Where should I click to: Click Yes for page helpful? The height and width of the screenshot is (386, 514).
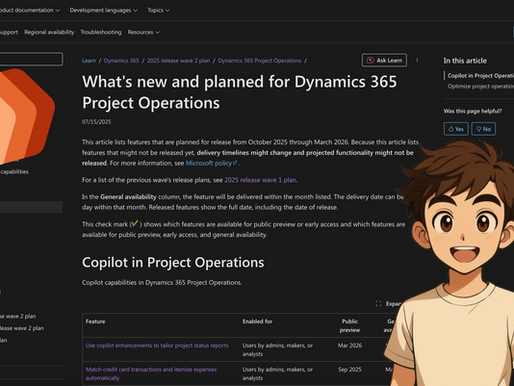456,129
